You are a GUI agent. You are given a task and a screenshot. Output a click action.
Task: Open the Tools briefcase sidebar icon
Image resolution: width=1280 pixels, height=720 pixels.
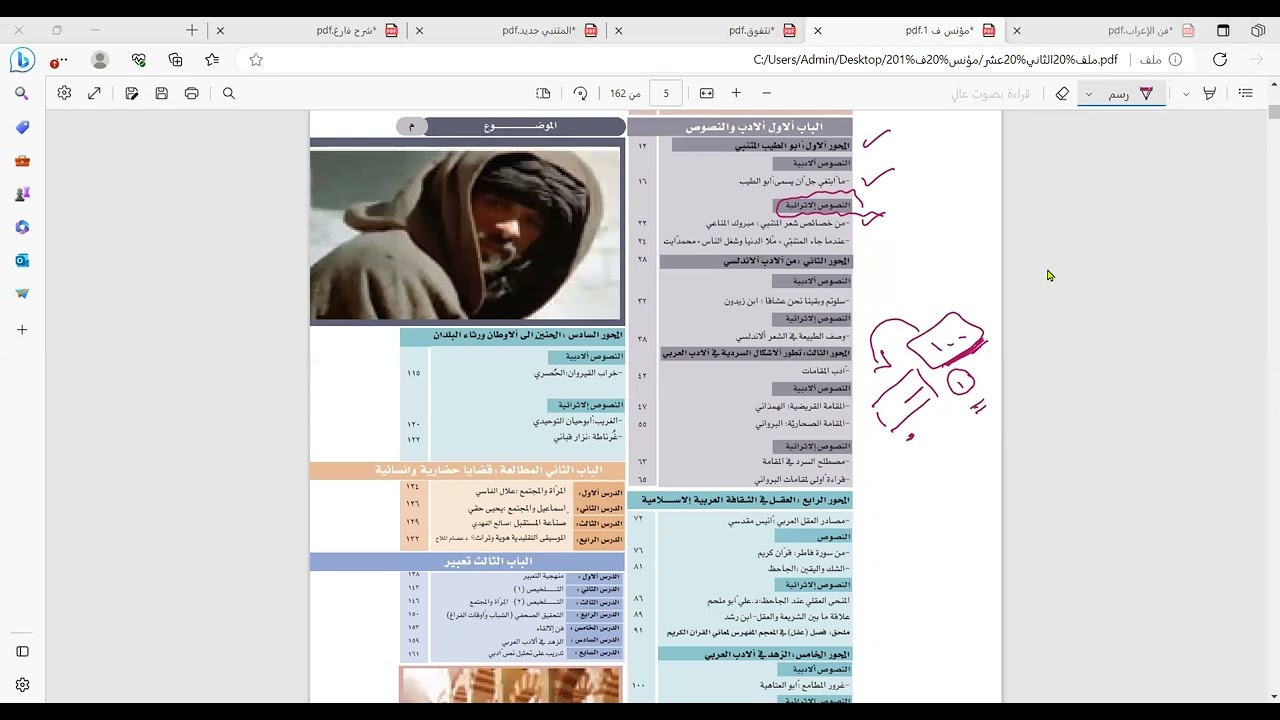point(22,160)
